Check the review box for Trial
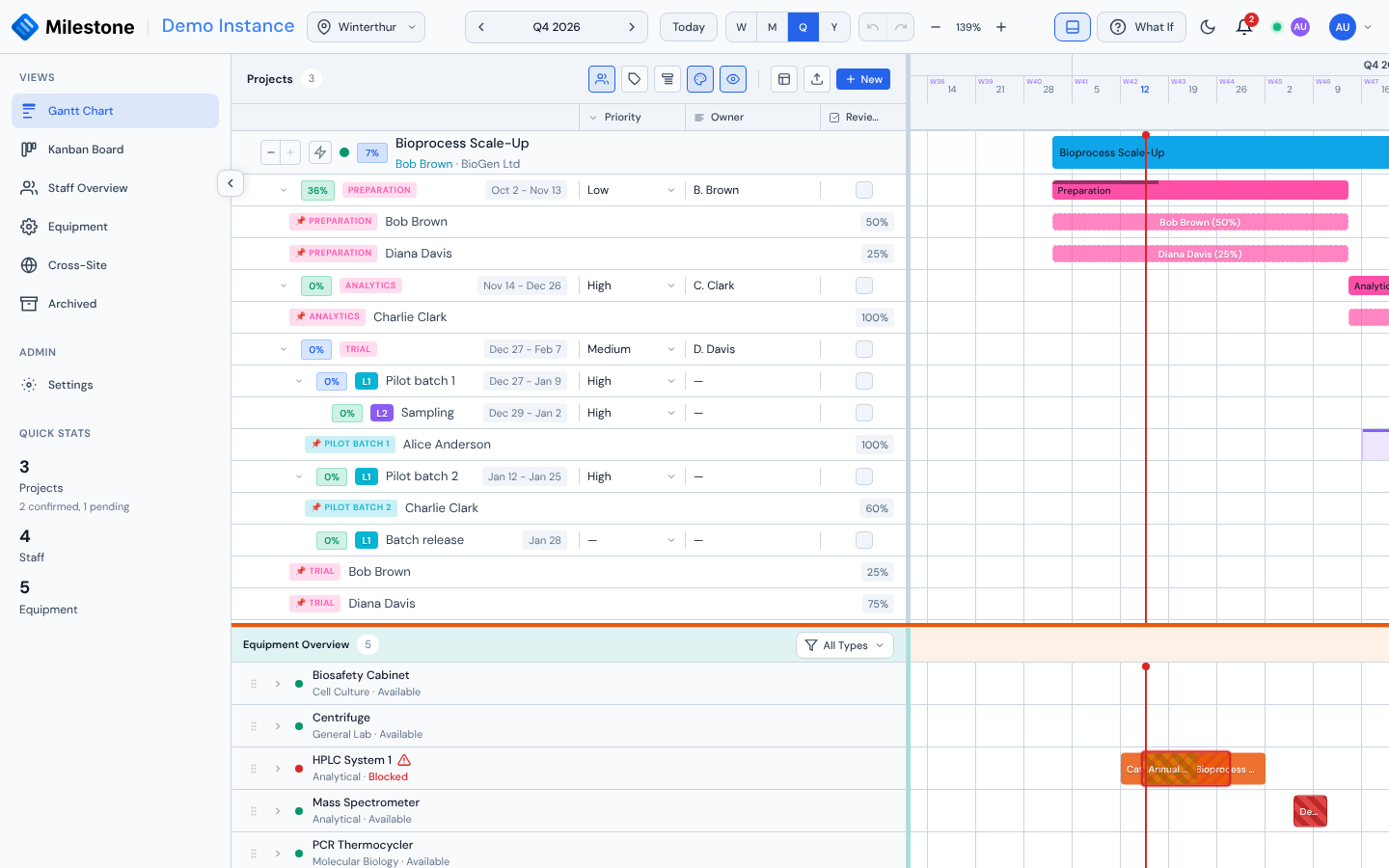The height and width of the screenshot is (868, 1389). point(864,349)
